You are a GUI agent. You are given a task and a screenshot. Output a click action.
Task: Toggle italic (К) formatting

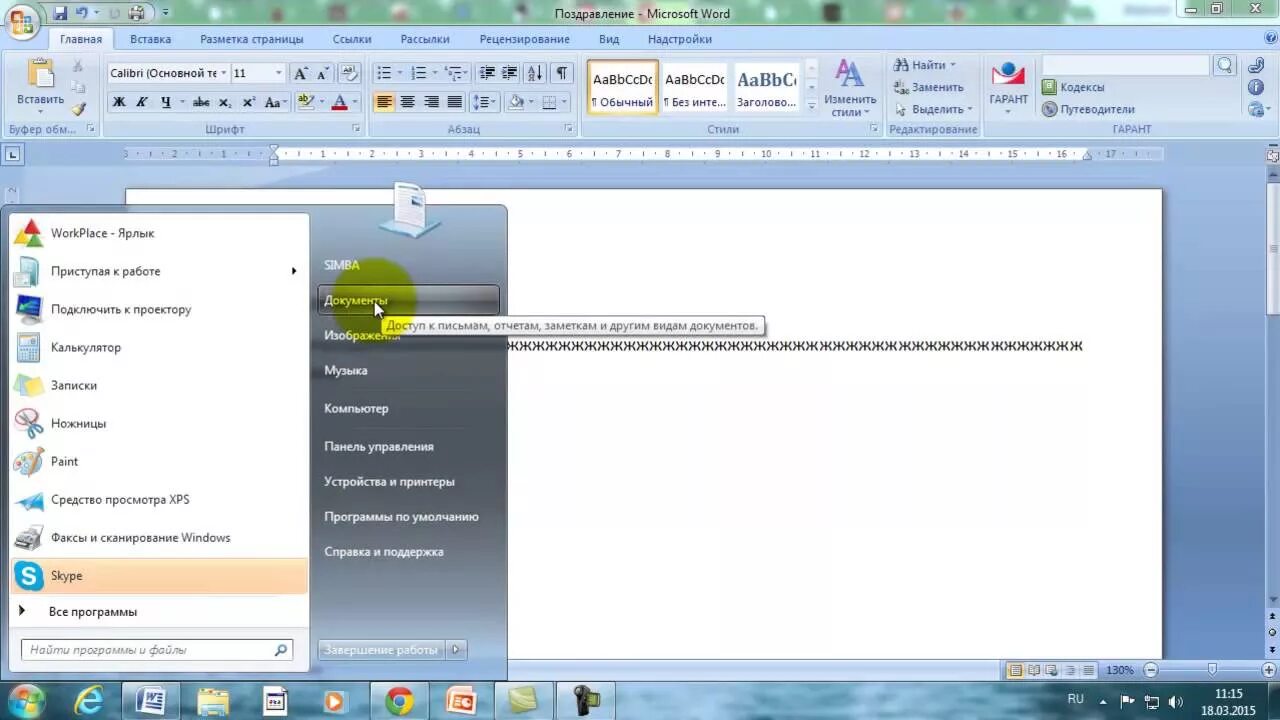click(142, 102)
